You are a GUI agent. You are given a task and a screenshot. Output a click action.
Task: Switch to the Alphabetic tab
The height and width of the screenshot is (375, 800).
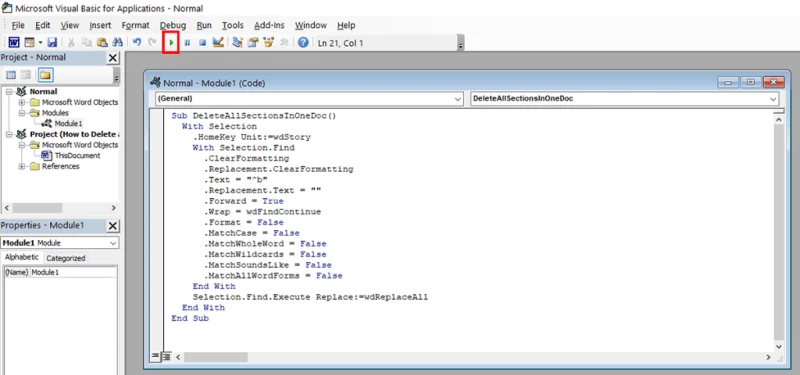(21, 258)
